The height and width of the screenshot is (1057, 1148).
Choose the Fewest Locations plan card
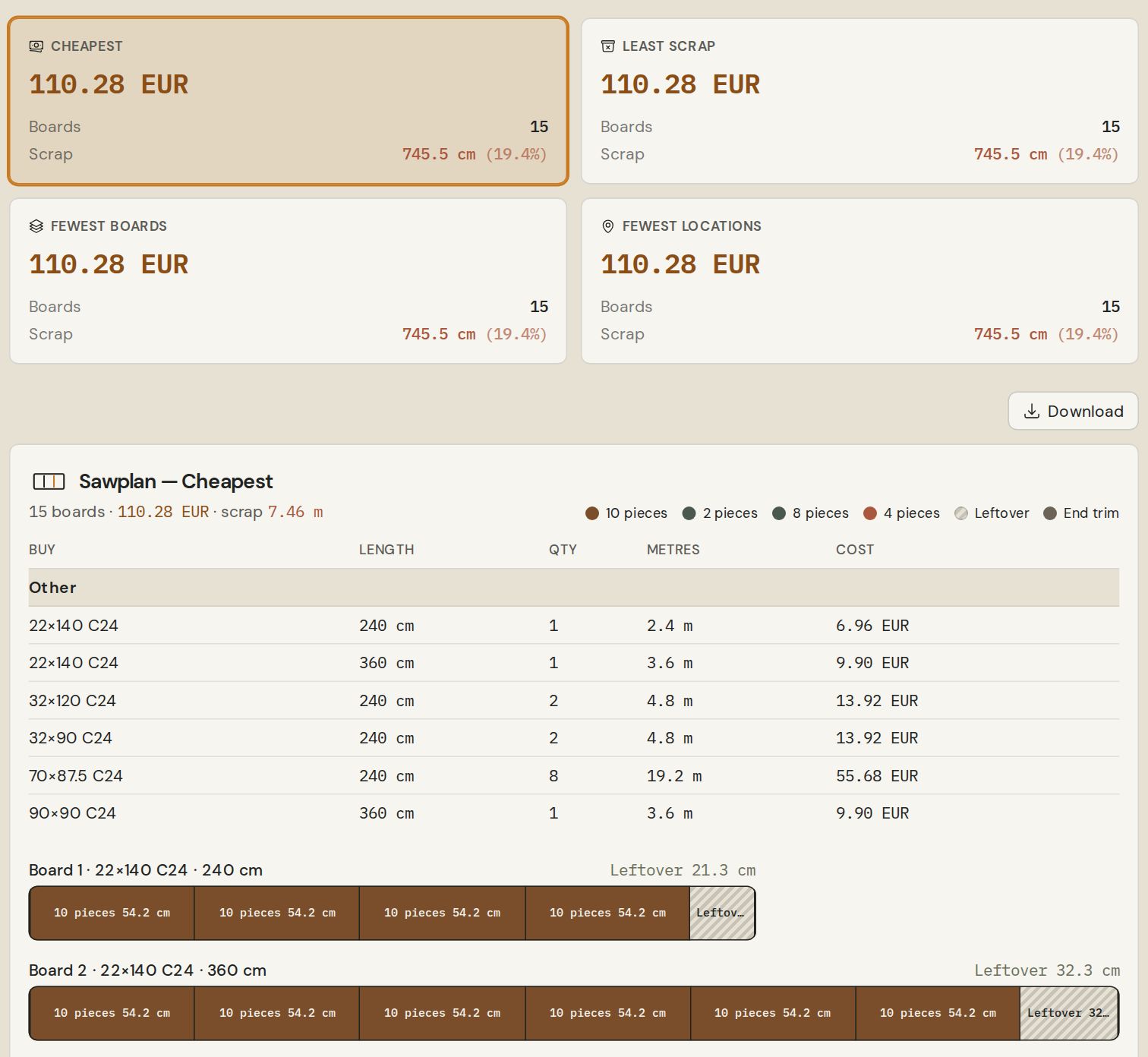click(859, 281)
